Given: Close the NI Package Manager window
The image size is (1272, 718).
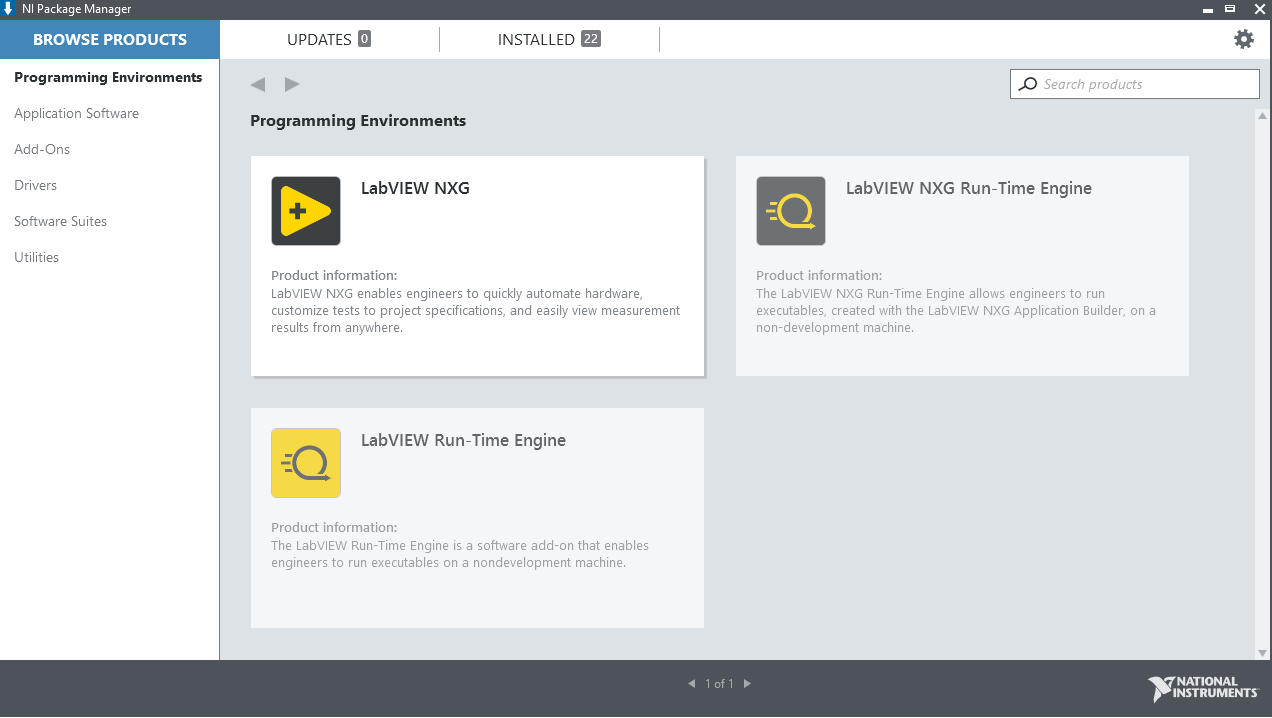Looking at the screenshot, I should pyautogui.click(x=1259, y=9).
